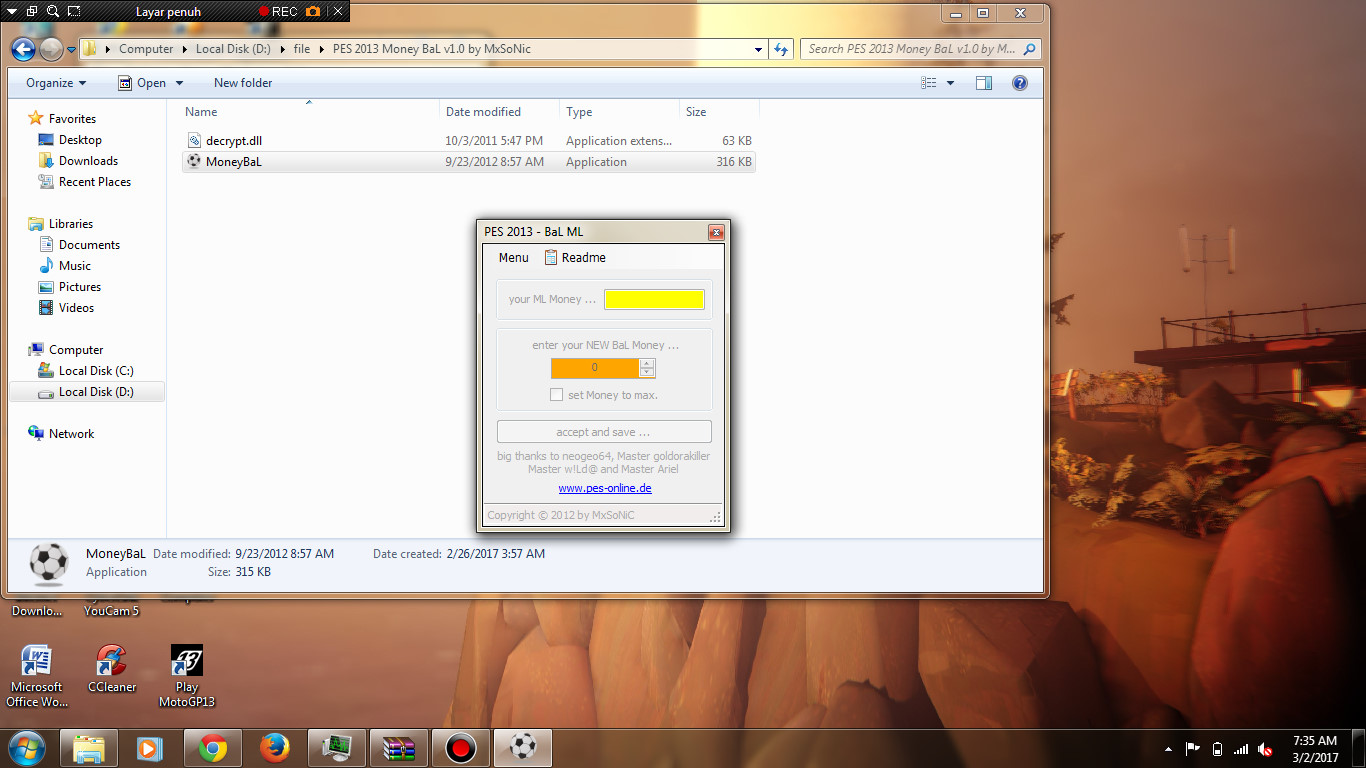Click the volume icon in system tray
This screenshot has height=768, width=1366.
[1264, 749]
